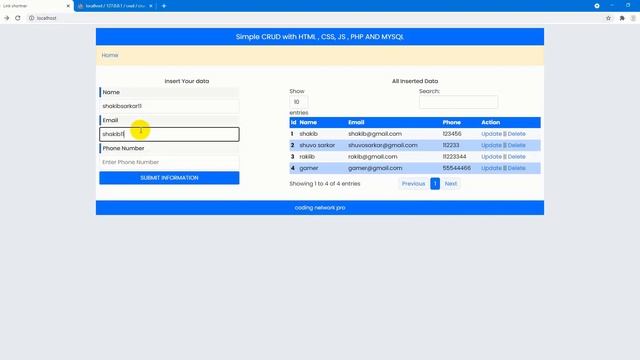Close the Link shortner tab
This screenshot has height=360, width=640.
[68, 6]
